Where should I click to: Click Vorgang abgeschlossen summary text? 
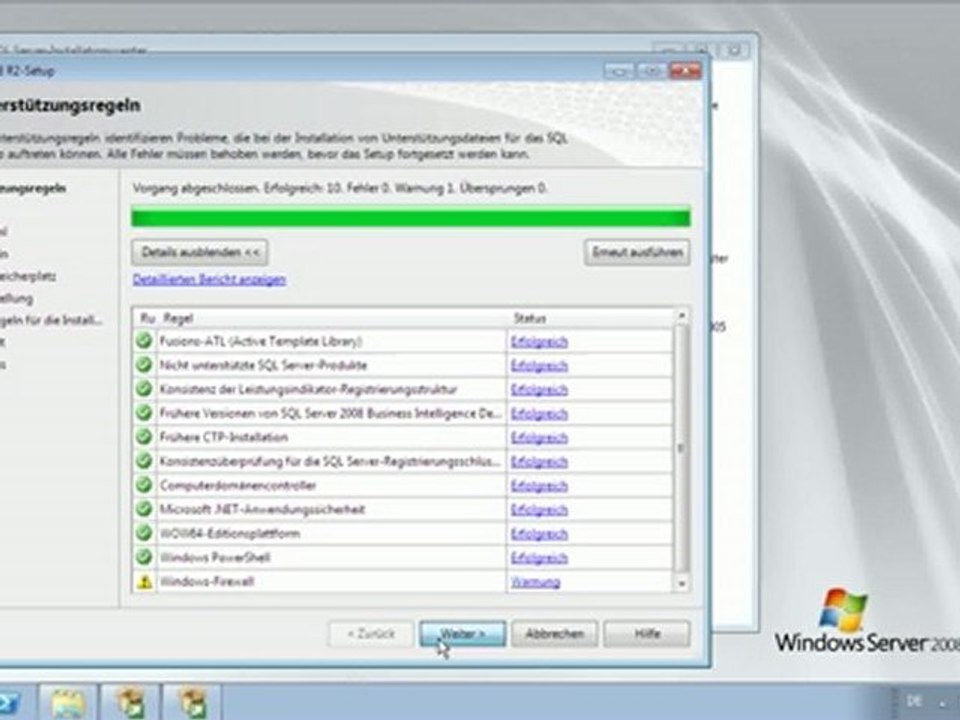(340, 189)
